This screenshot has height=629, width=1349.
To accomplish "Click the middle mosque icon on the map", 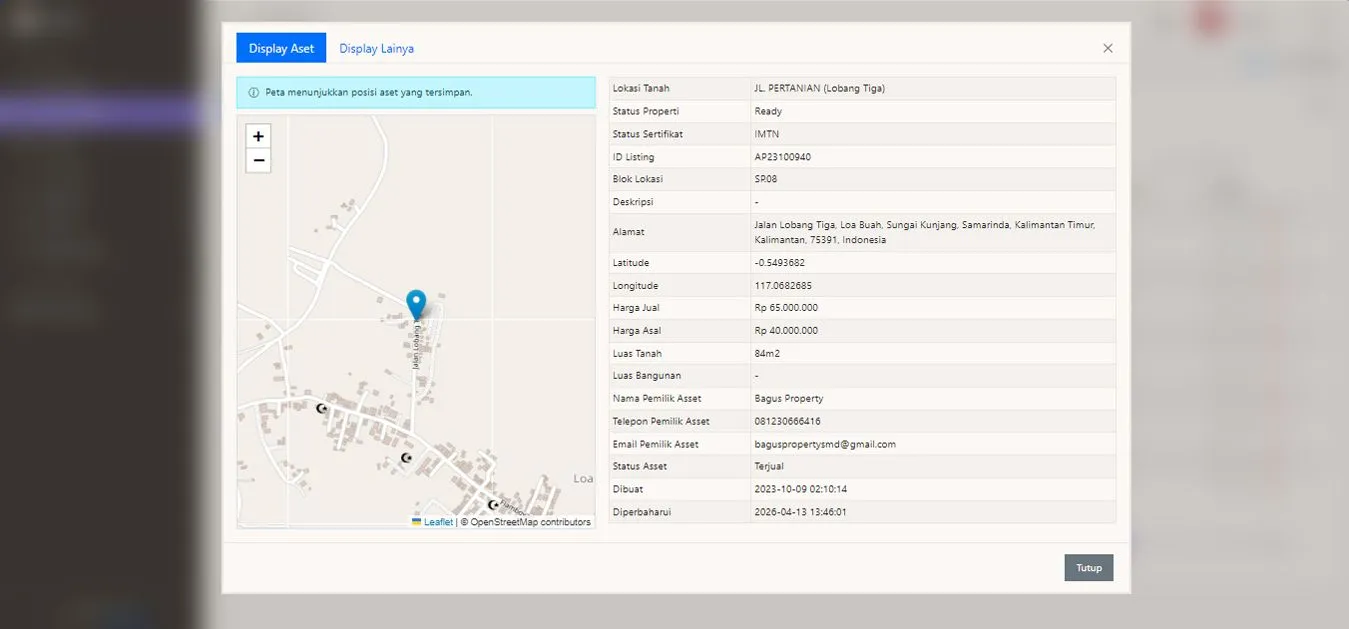I will 406,458.
